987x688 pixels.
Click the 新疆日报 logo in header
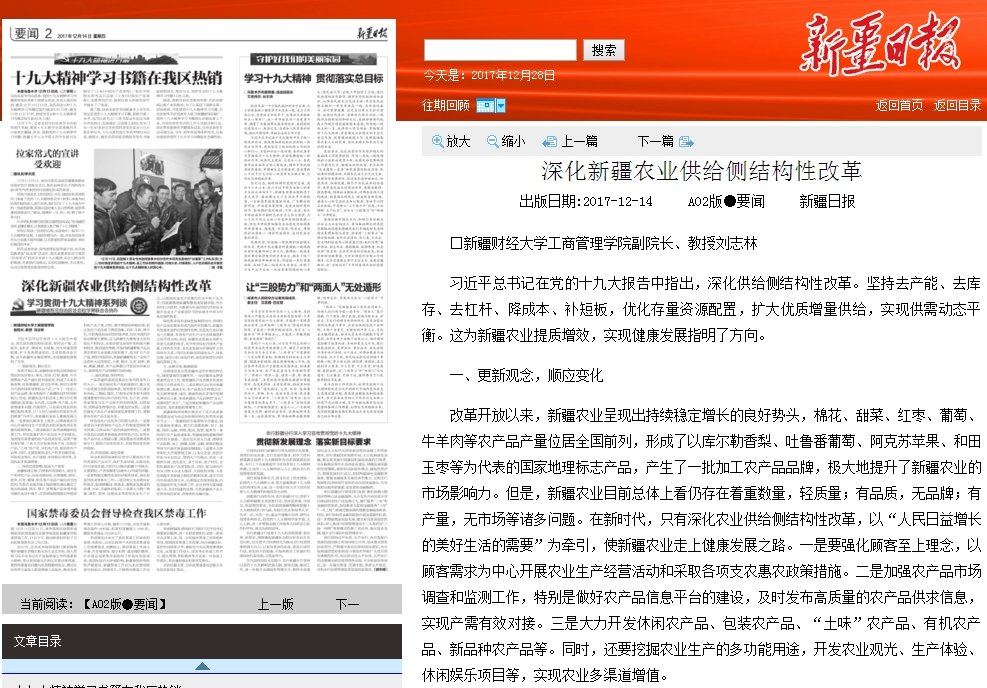[x=878, y=45]
